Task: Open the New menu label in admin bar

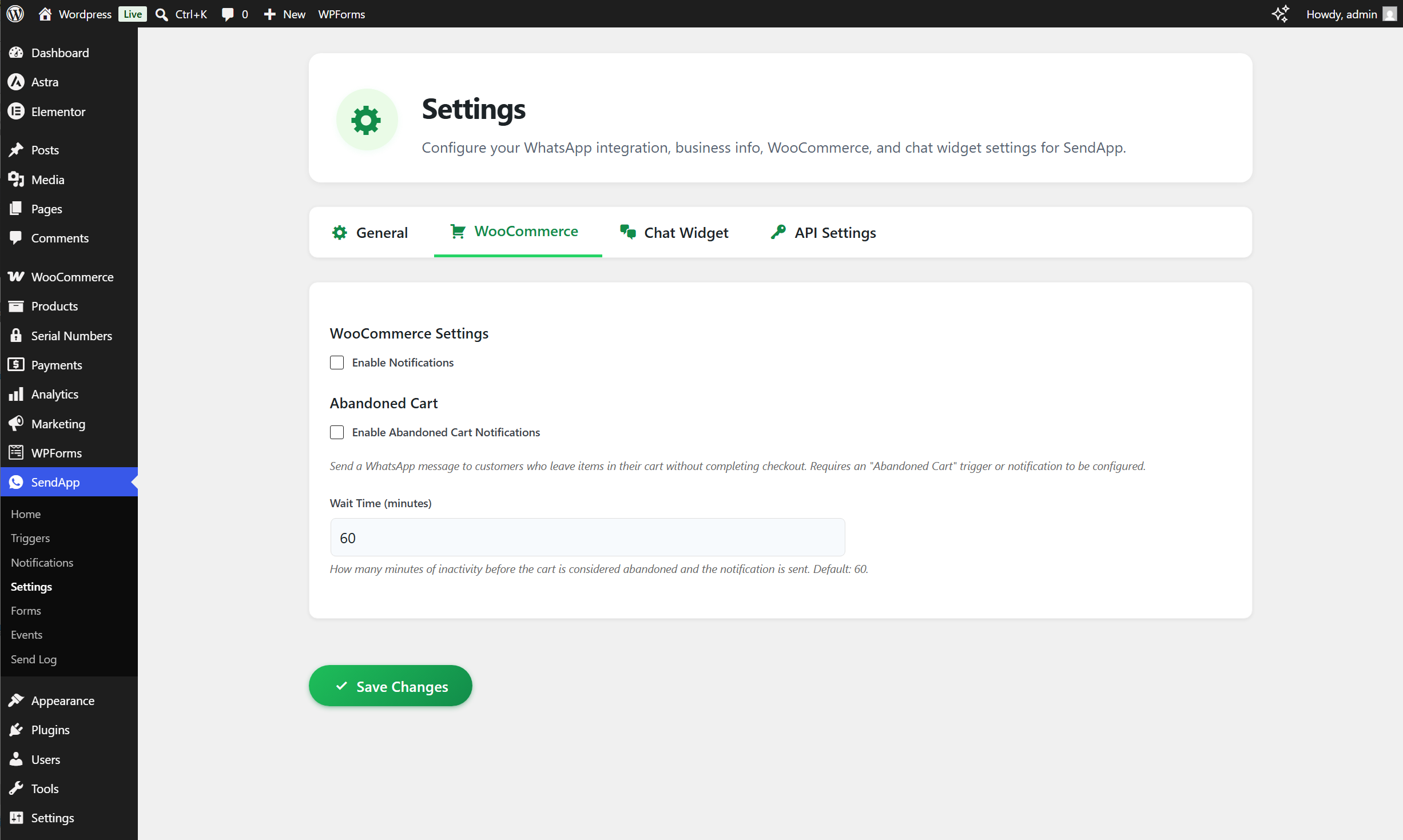Action: click(294, 14)
